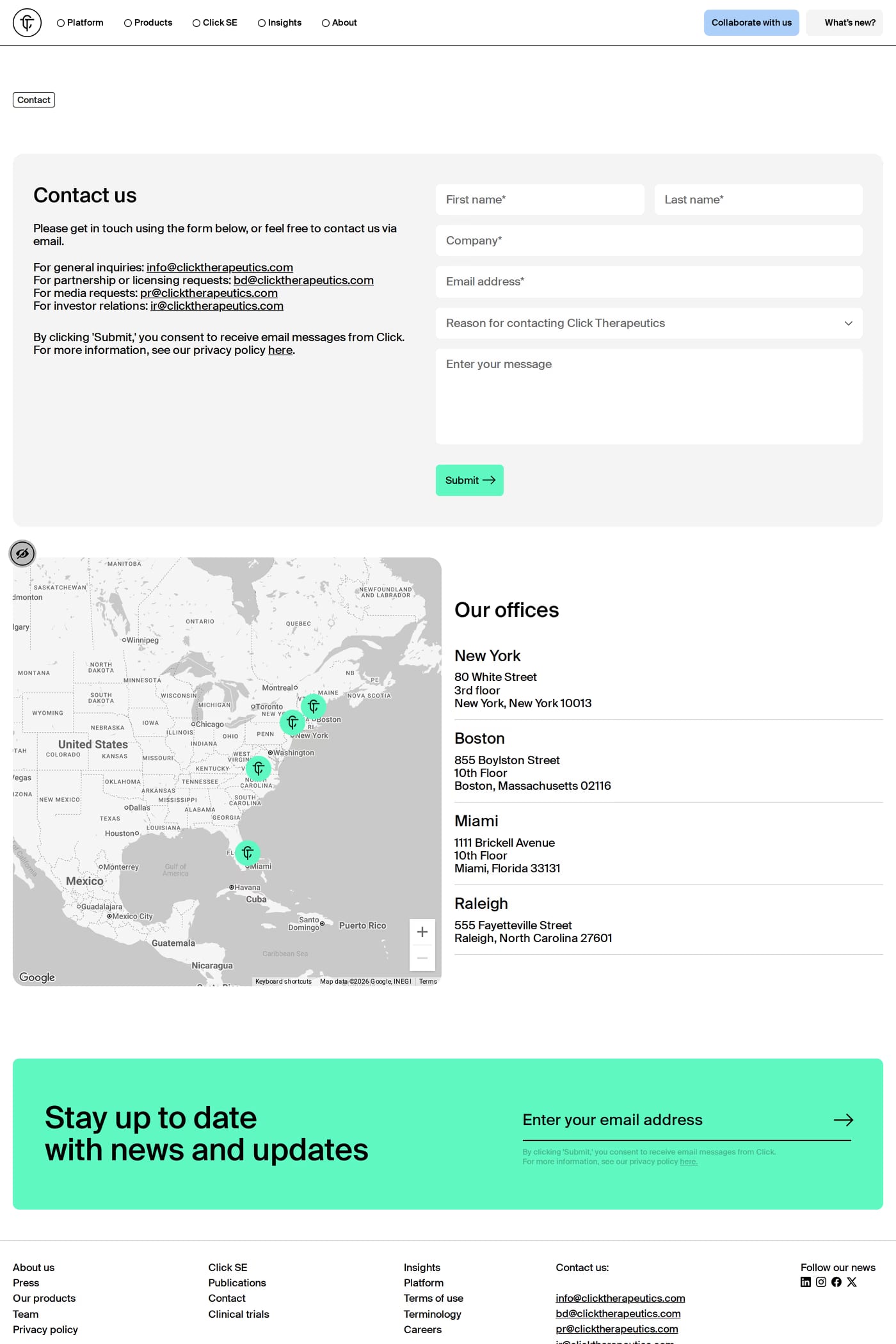Click the Raleigh office map marker
The width and height of the screenshot is (896, 1344).
tap(259, 768)
